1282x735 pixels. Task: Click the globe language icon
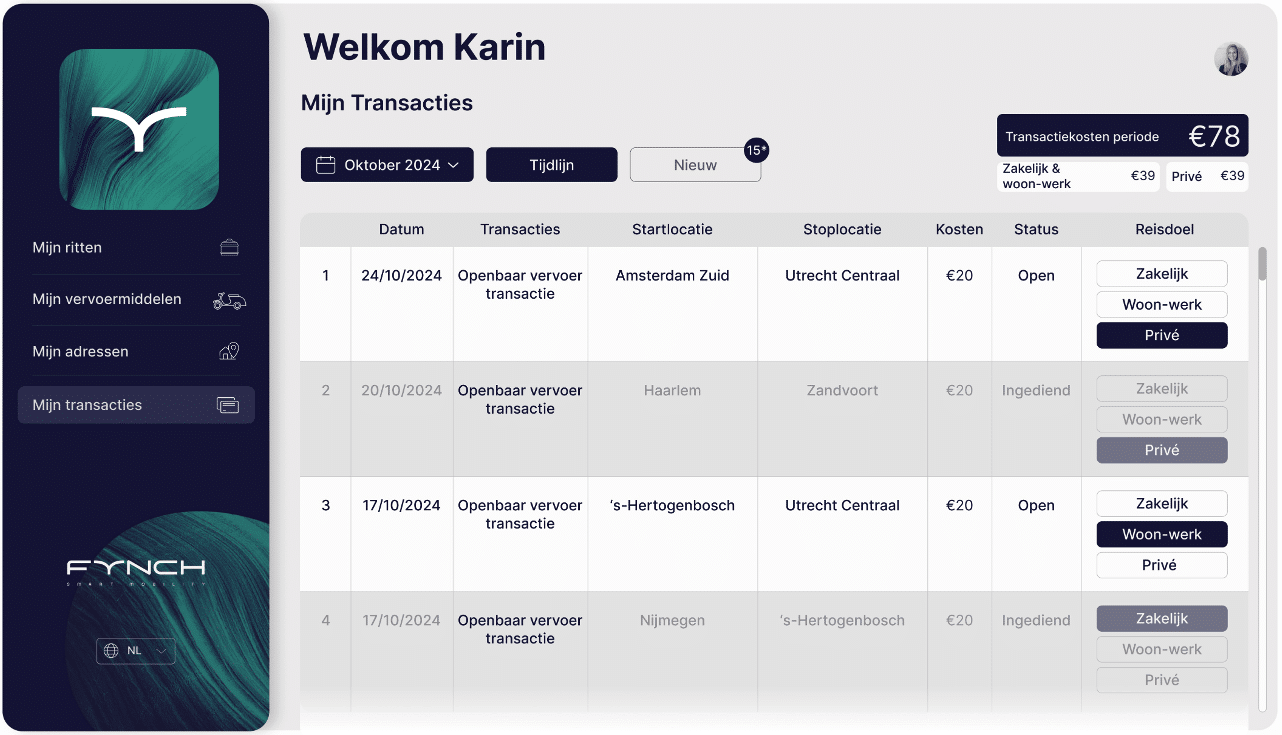coord(111,651)
